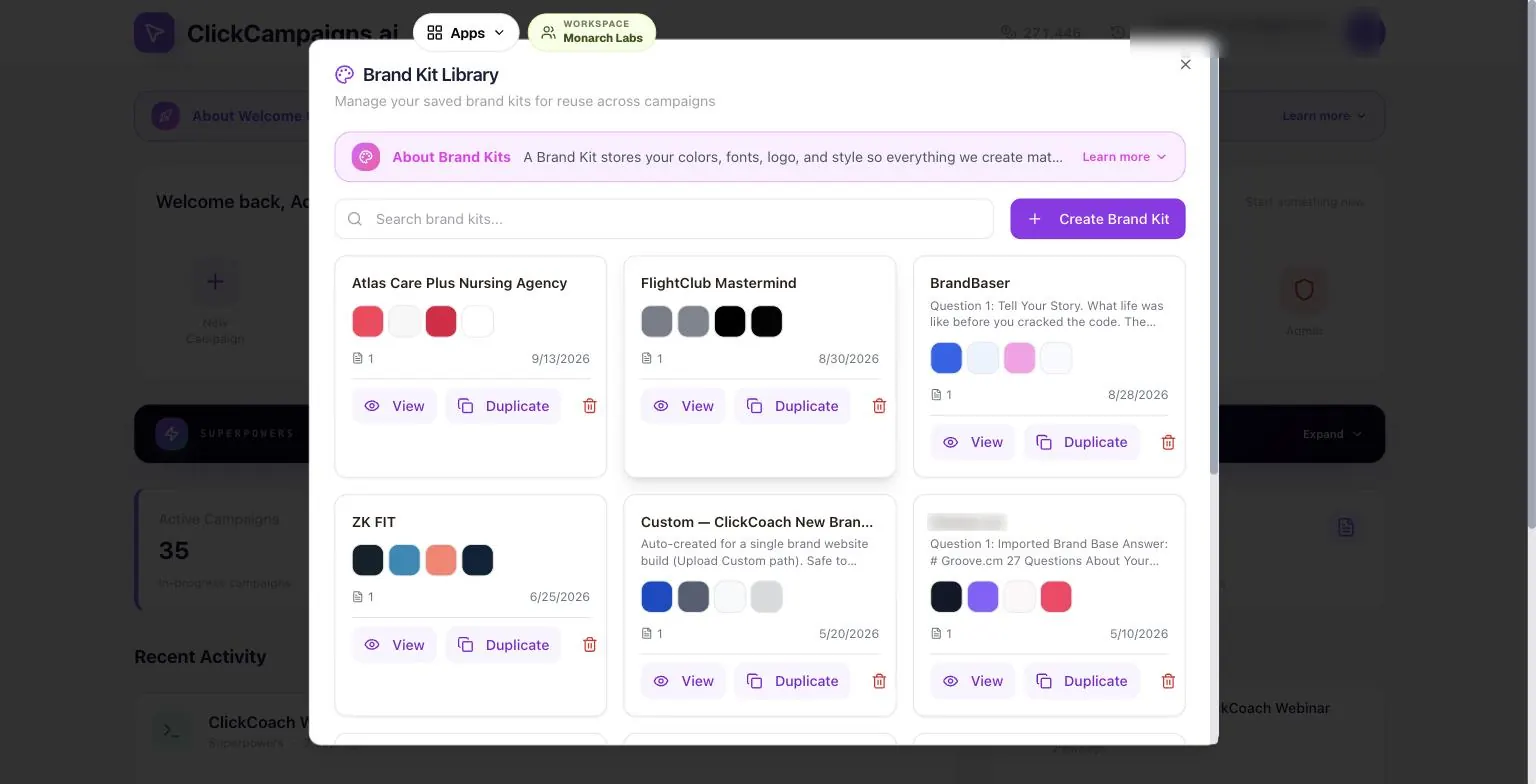This screenshot has width=1536, height=784.
Task: Delete the ZK FIT brand kit
Action: click(590, 645)
